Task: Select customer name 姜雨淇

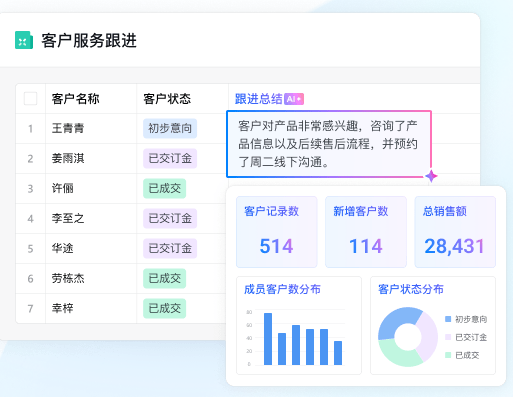Action: click(68, 158)
